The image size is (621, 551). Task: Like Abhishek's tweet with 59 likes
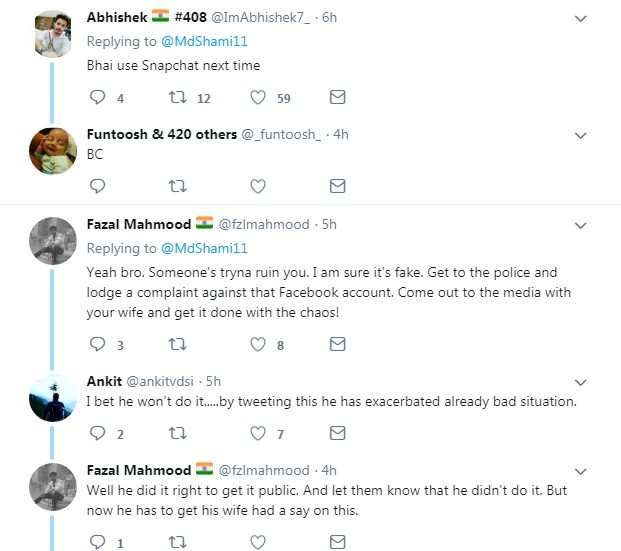tap(257, 98)
